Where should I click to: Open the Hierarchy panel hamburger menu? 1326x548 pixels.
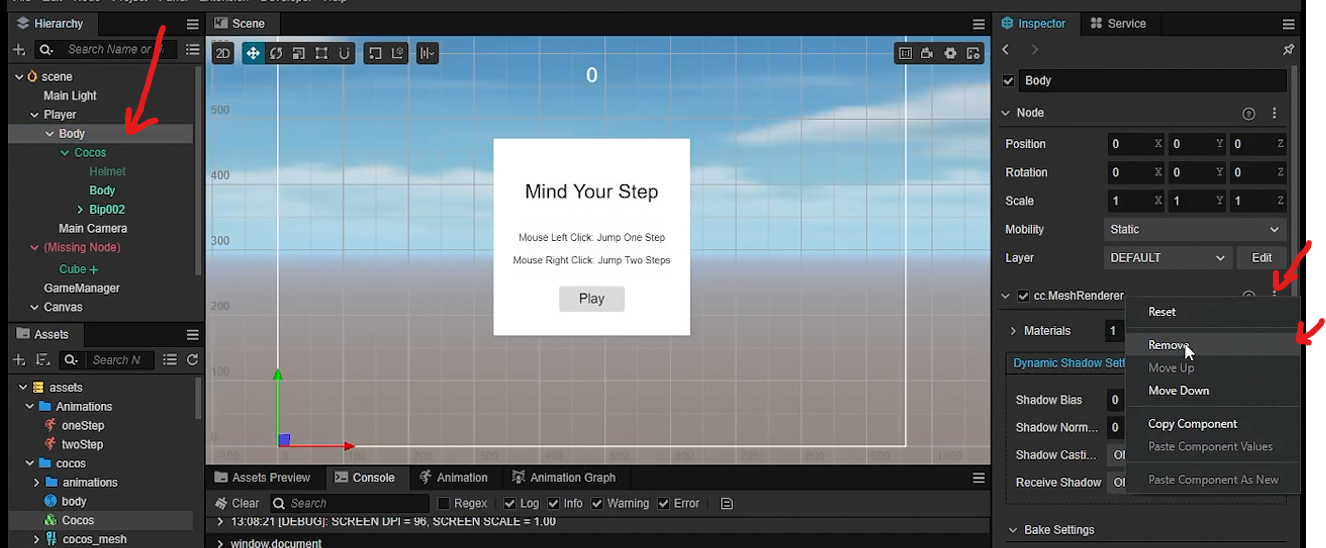coord(192,24)
